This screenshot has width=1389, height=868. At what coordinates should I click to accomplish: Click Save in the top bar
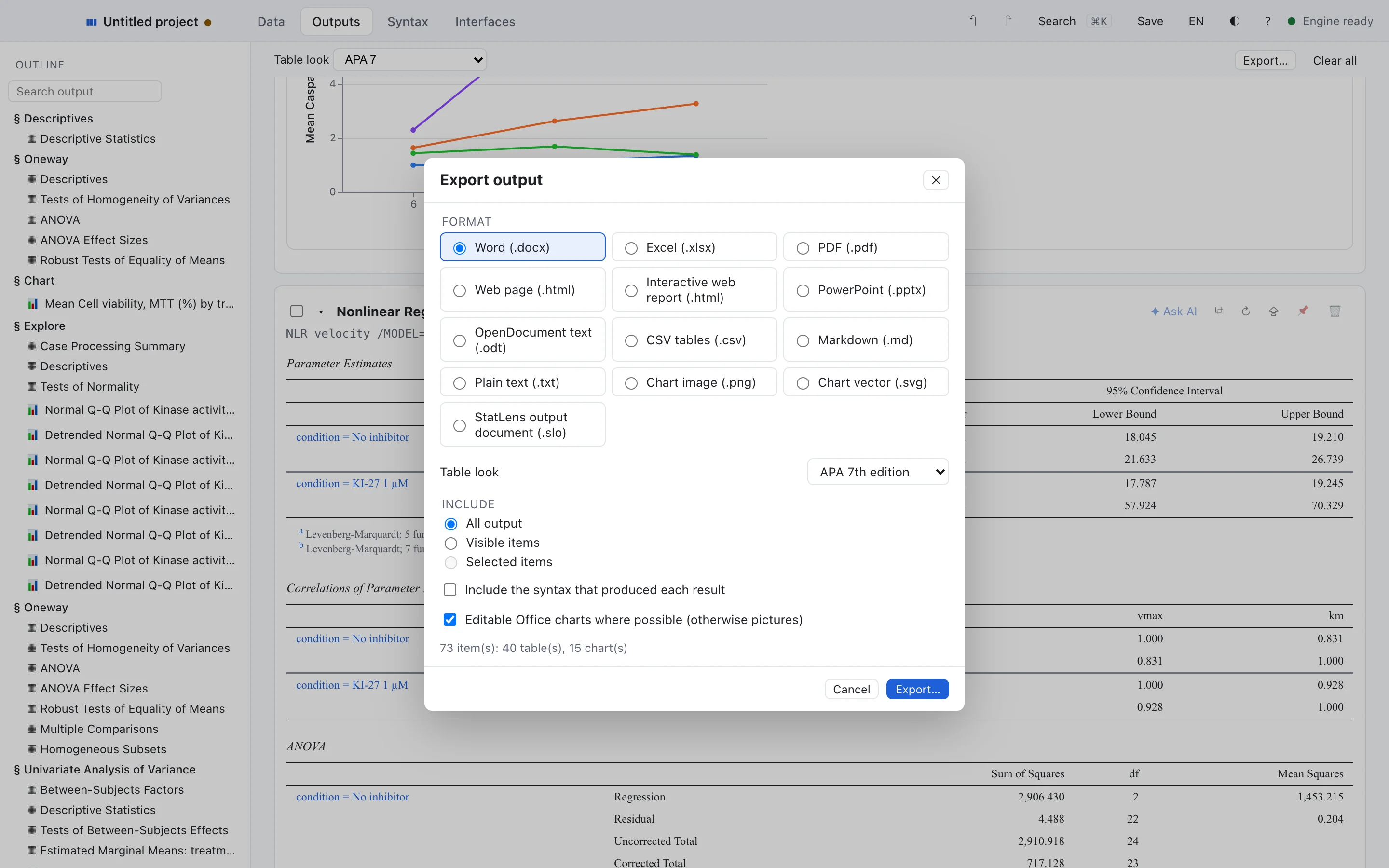point(1150,21)
